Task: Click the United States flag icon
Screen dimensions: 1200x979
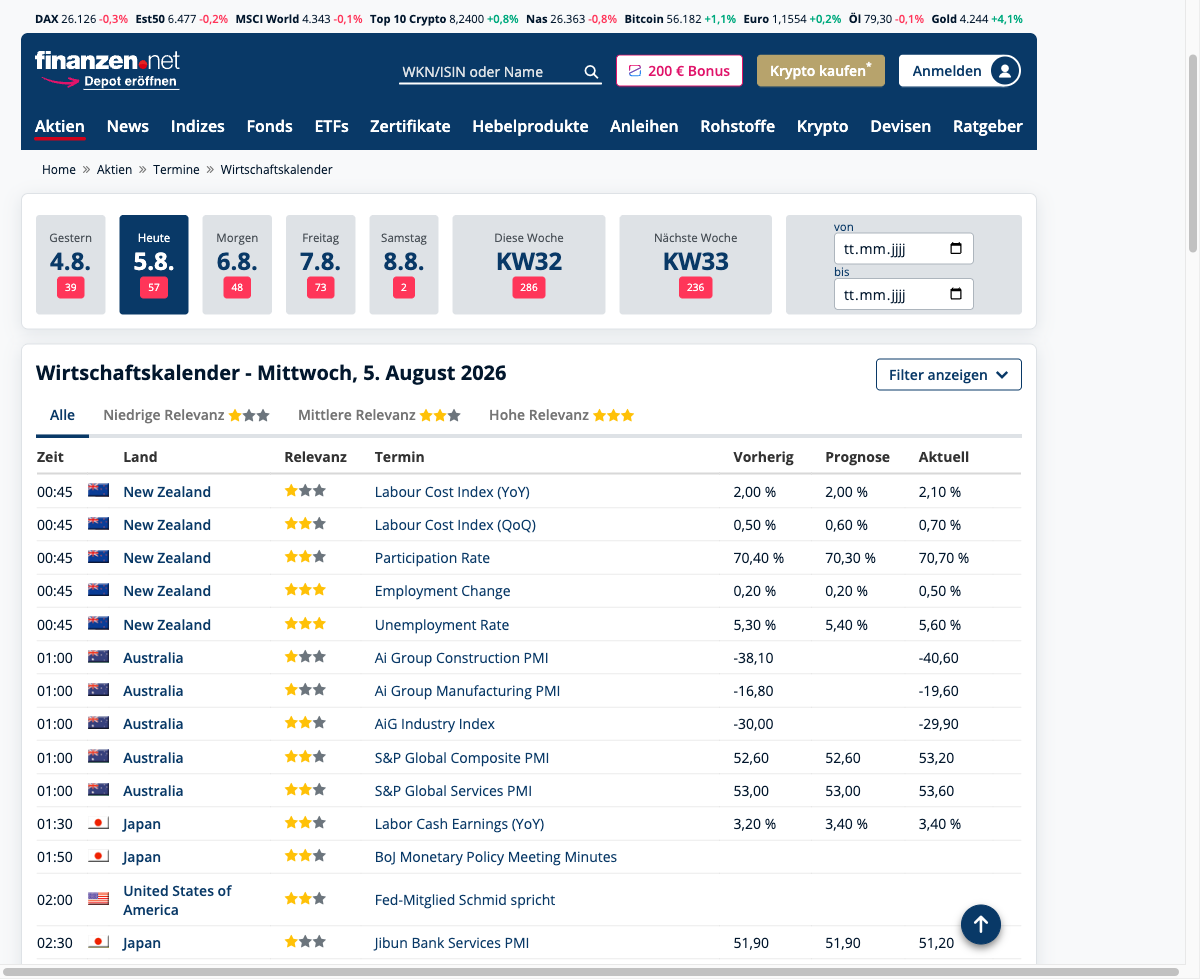Action: [x=98, y=899]
